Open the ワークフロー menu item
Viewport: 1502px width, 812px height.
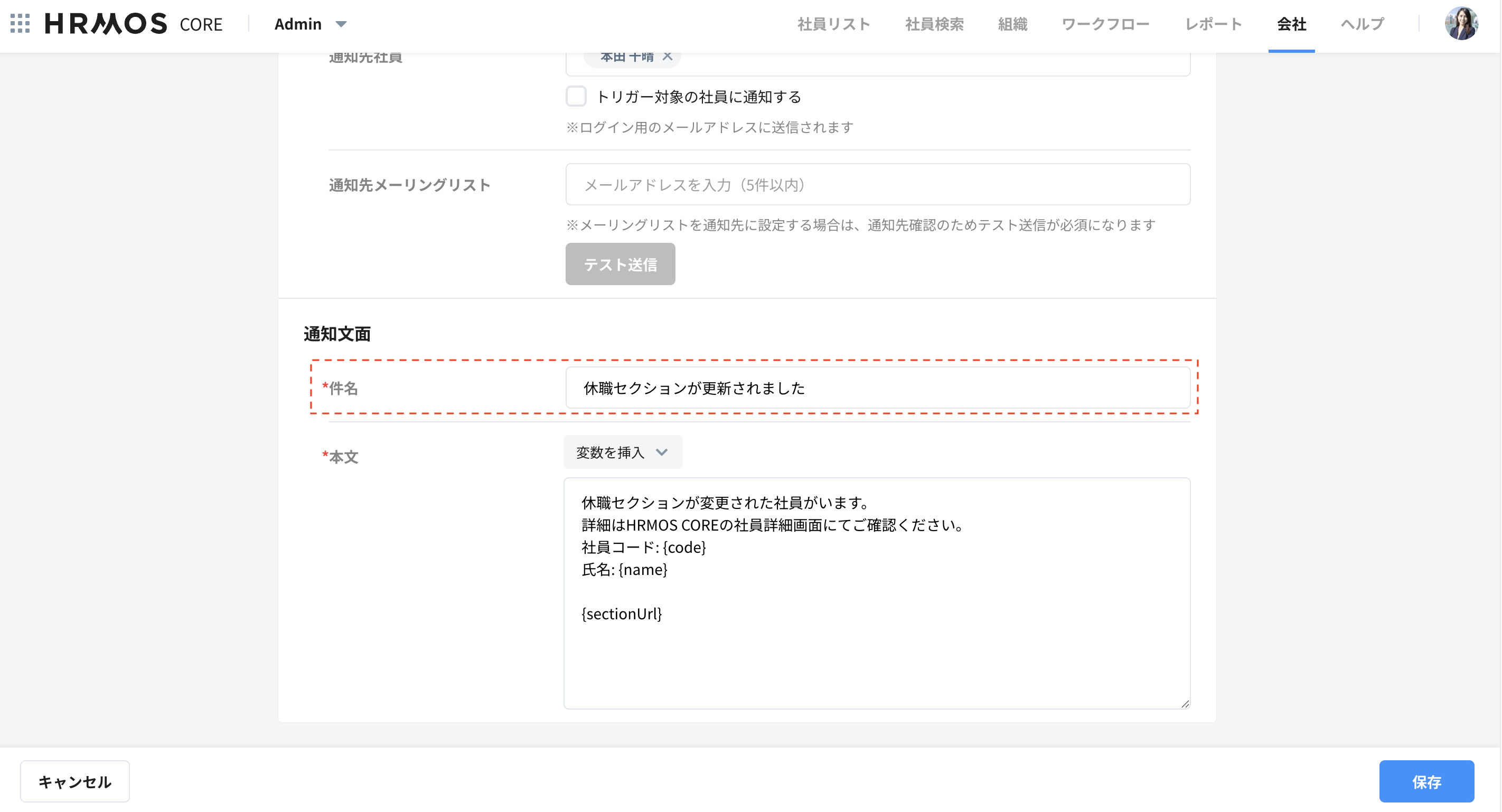pos(1105,24)
